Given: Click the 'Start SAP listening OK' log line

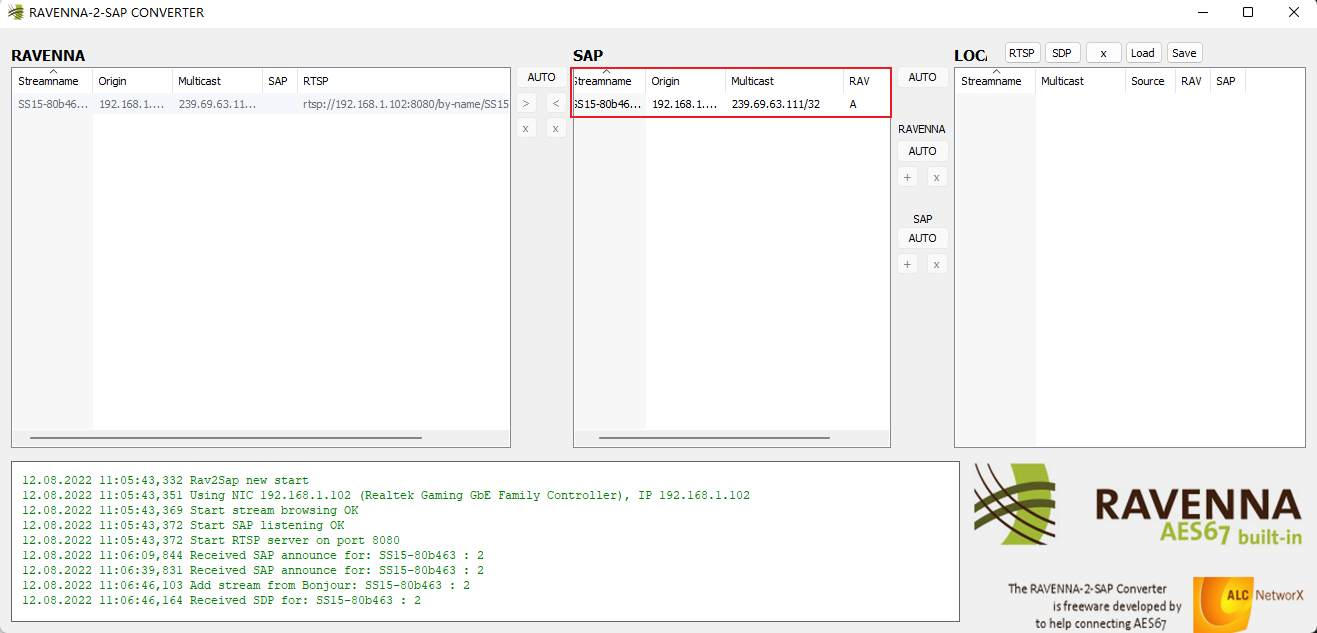Looking at the screenshot, I should click(183, 525).
